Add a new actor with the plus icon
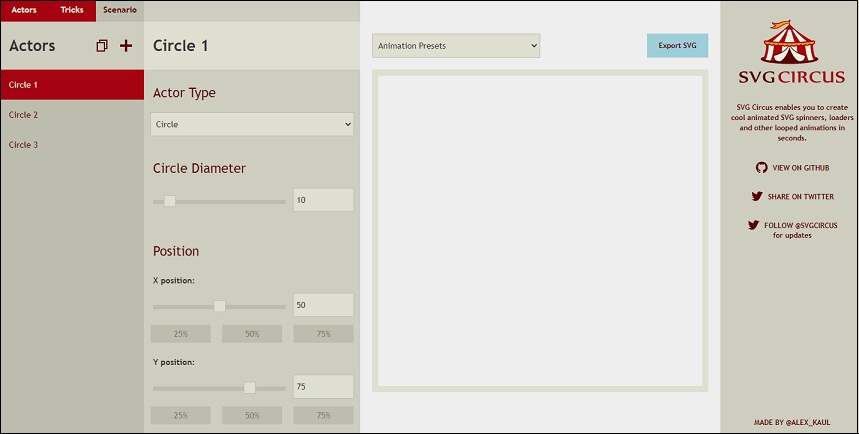859x434 pixels. (126, 46)
